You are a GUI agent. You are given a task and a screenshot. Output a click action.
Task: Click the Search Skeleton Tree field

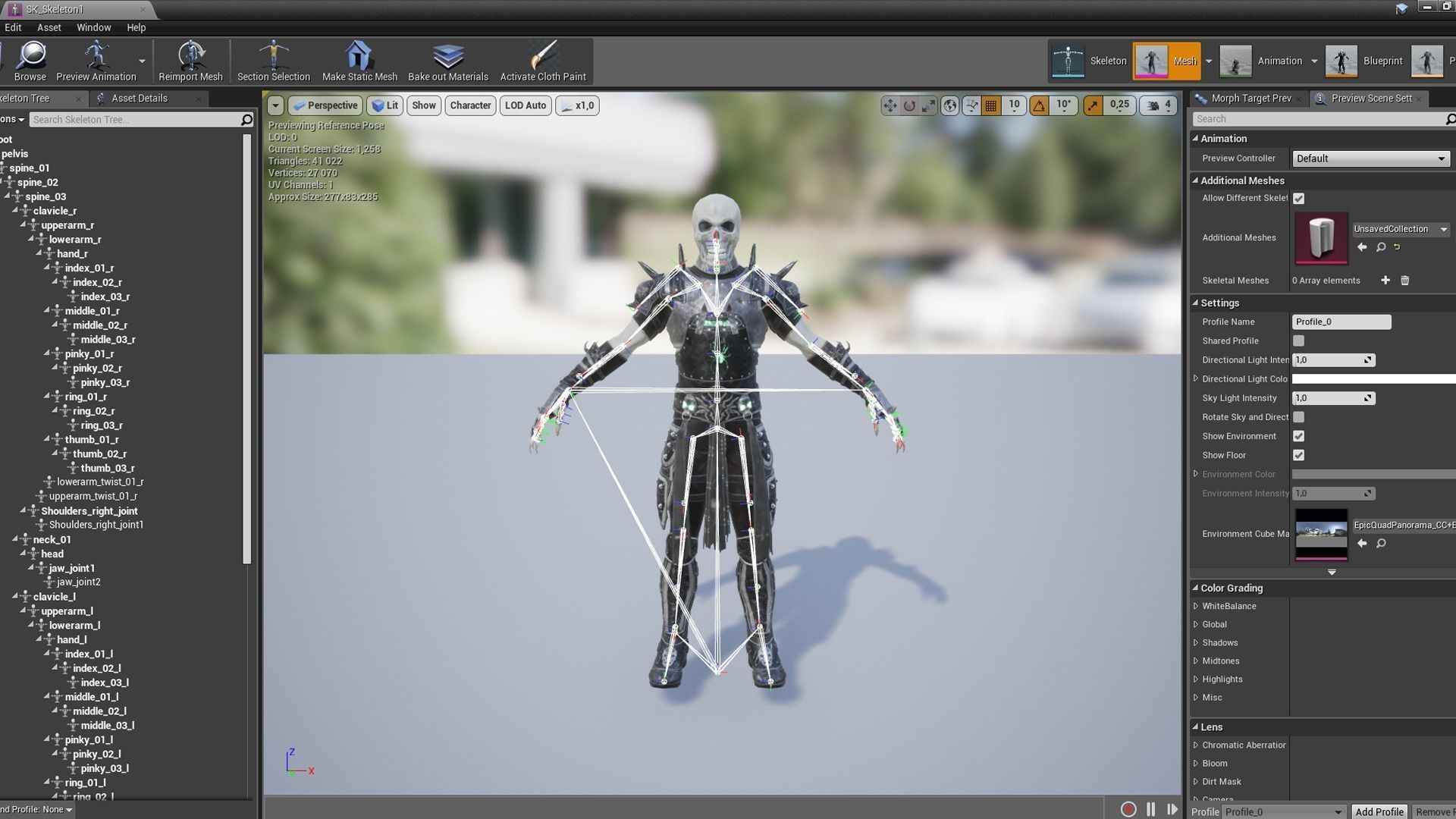pos(135,120)
